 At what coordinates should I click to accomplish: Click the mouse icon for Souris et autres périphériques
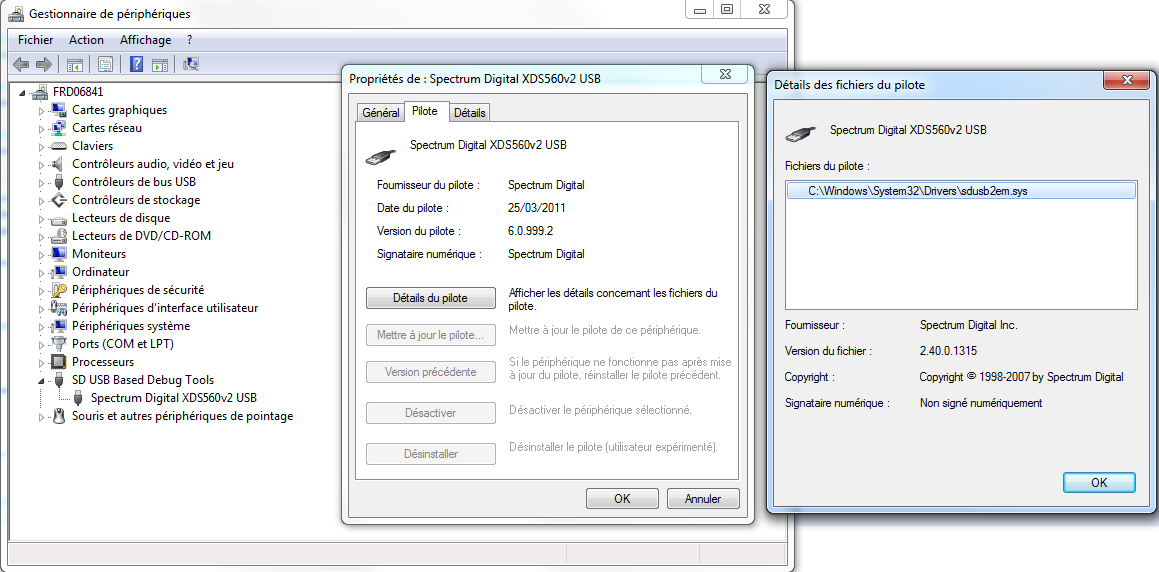(59, 416)
